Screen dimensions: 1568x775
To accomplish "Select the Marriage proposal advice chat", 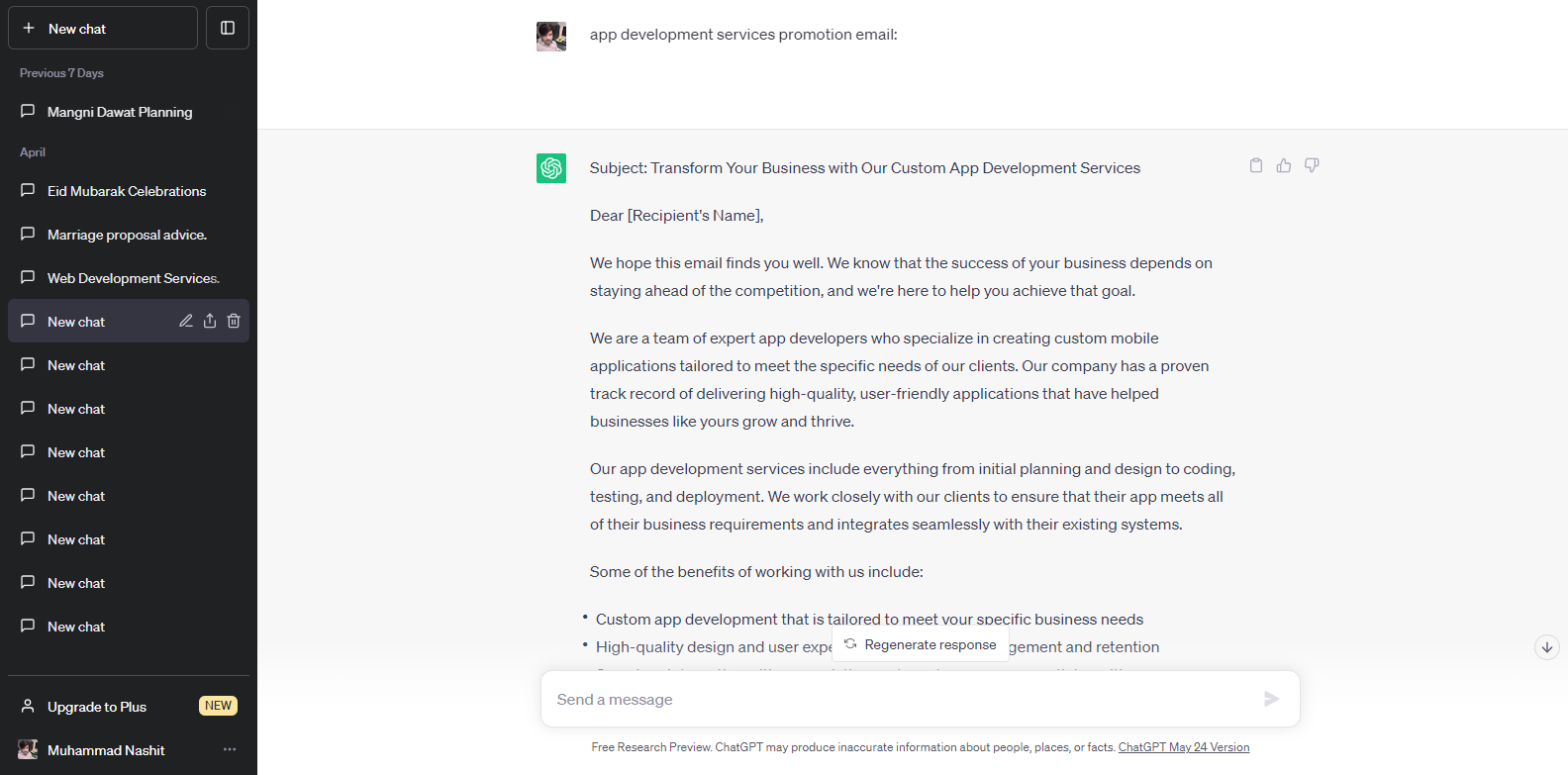I will click(127, 235).
